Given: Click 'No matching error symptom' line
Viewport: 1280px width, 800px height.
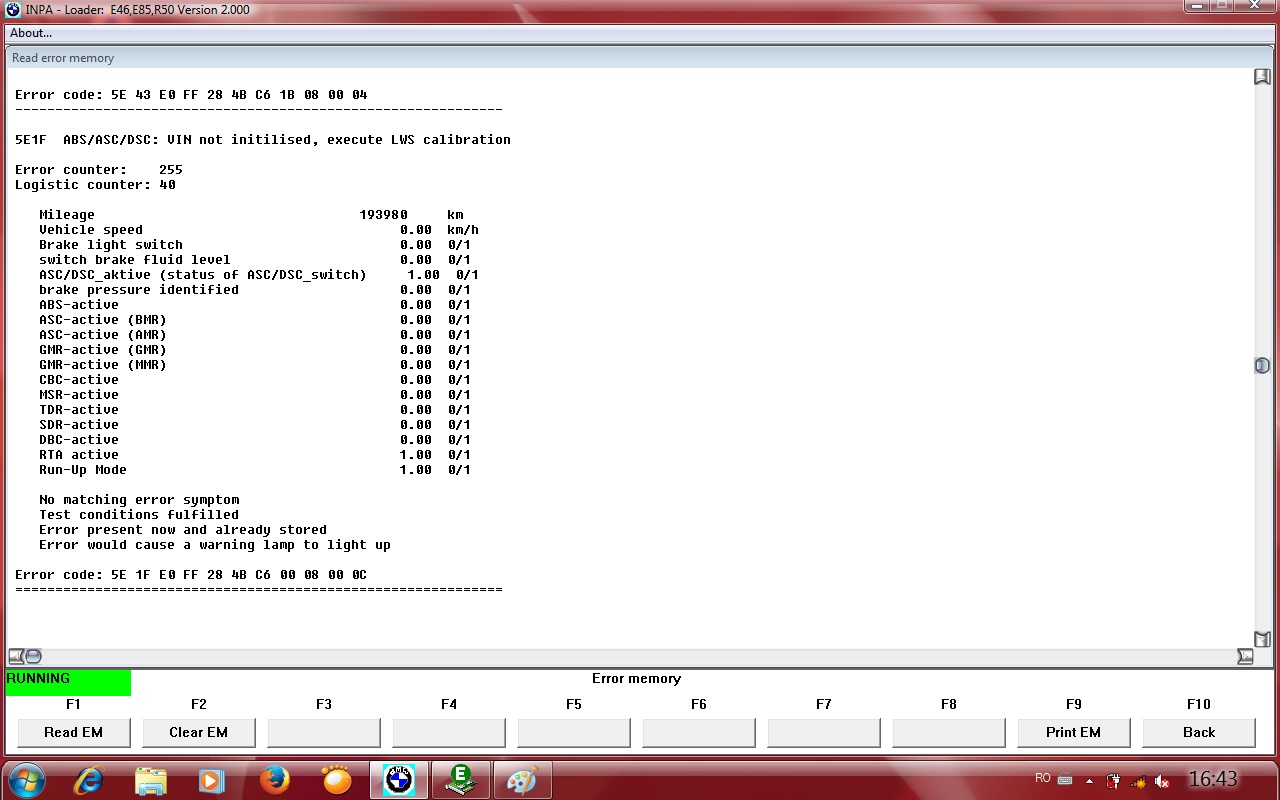Looking at the screenshot, I should pyautogui.click(x=139, y=500).
